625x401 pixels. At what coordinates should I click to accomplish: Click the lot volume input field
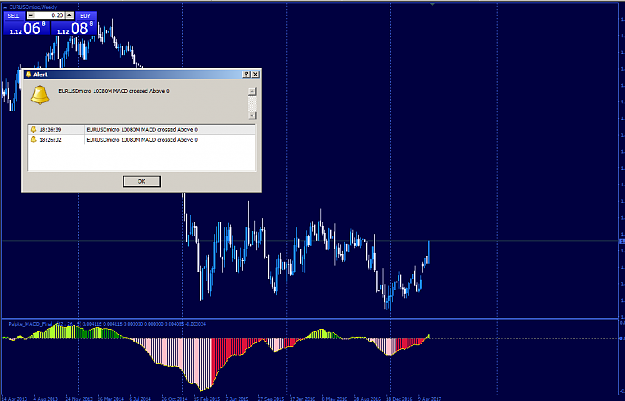[x=51, y=16]
